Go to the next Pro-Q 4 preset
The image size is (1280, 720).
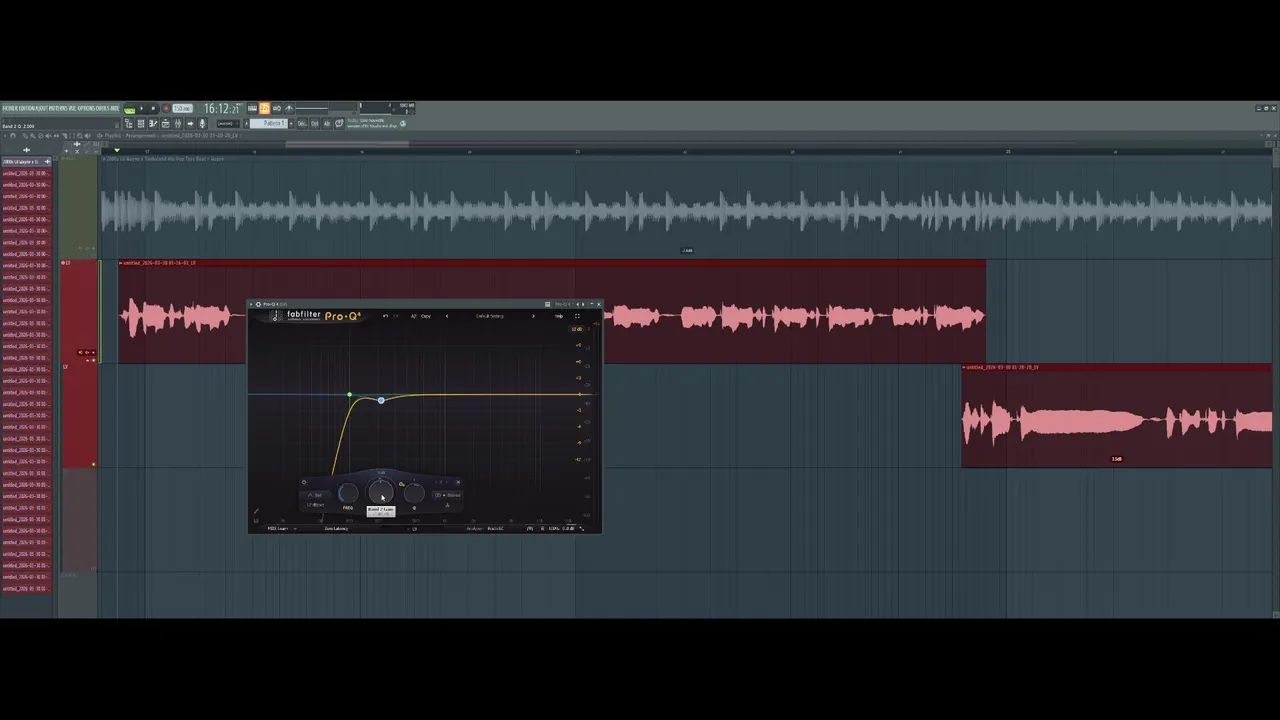[533, 316]
